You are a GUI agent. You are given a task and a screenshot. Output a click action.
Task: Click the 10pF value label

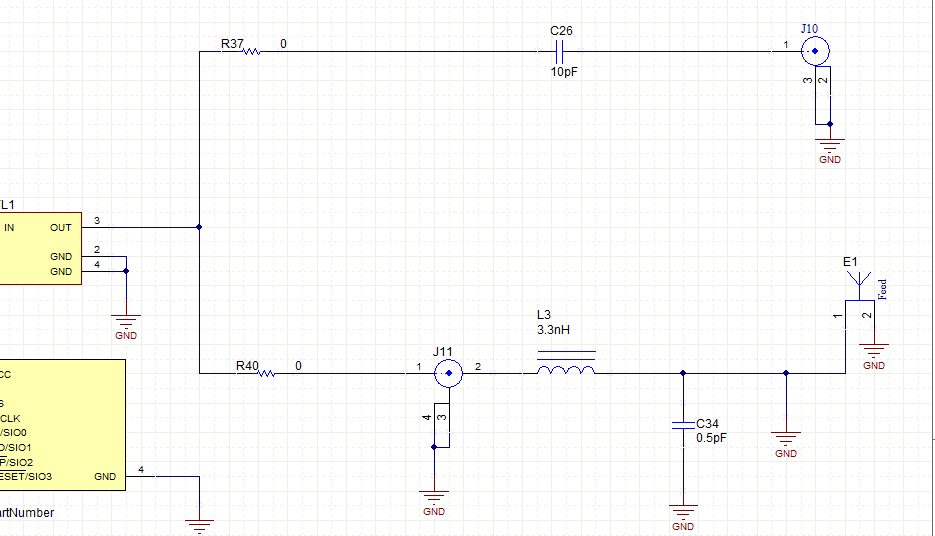[564, 72]
